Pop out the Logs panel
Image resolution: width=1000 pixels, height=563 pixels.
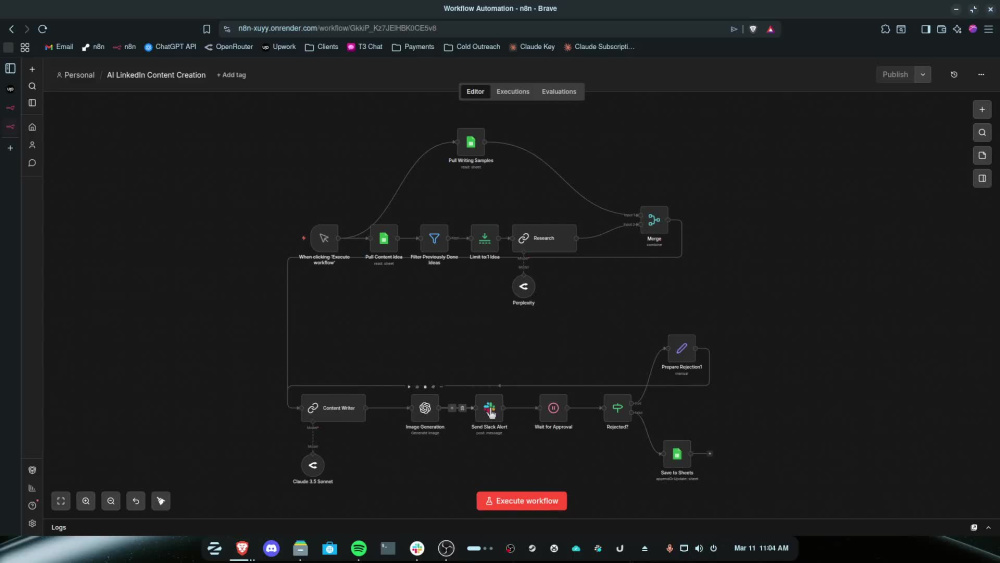click(974, 527)
